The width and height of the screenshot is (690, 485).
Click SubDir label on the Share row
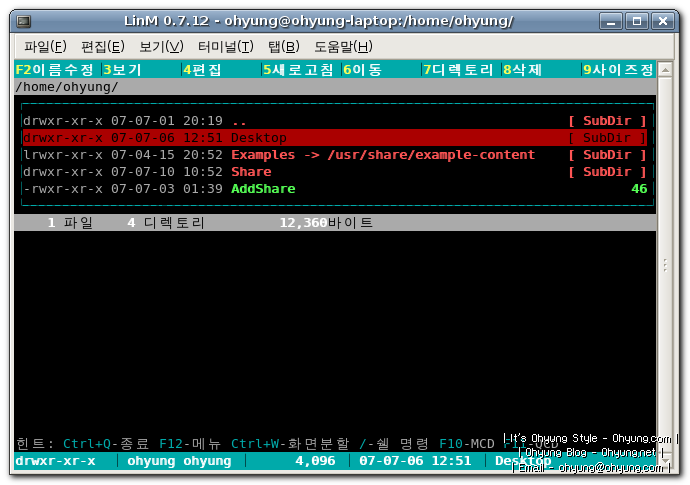(x=607, y=172)
